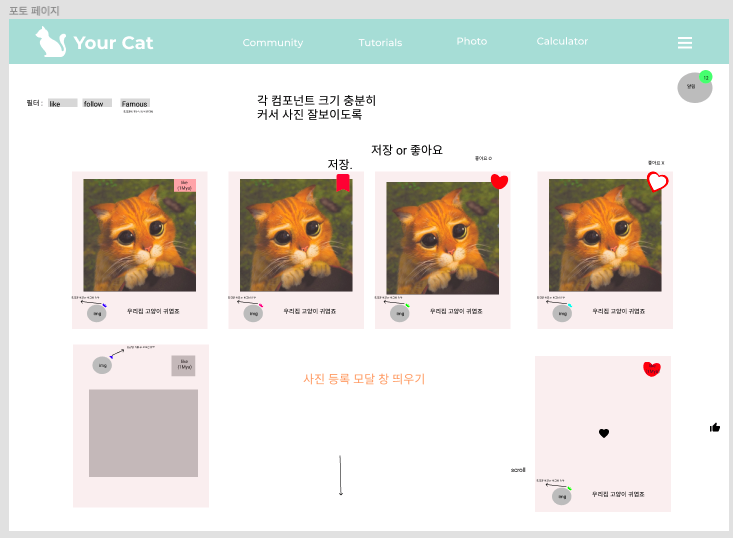Click caption text under the filled-heart card
This screenshot has width=733, height=538.
pyautogui.click(x=456, y=311)
